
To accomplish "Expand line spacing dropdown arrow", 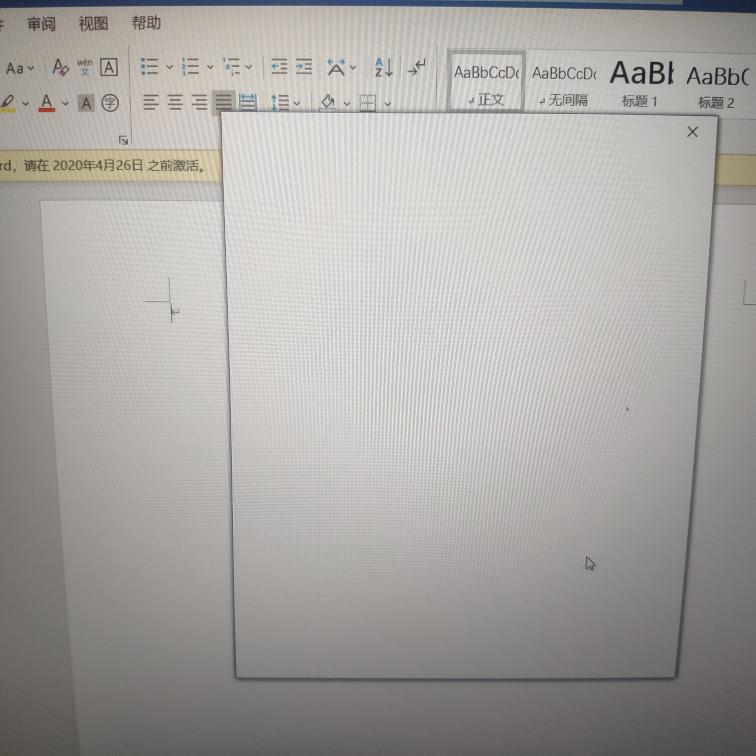I will coord(297,103).
